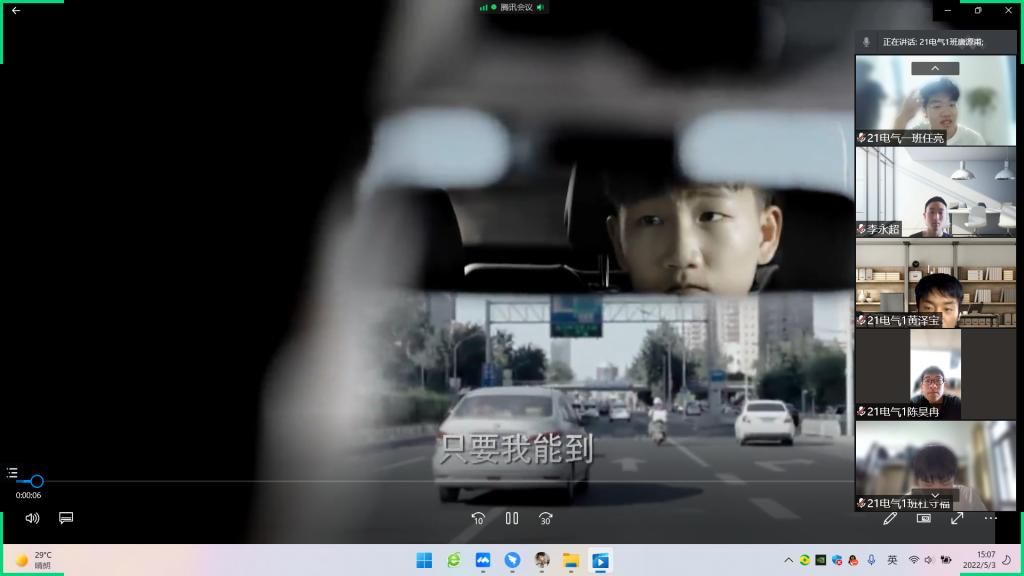Open the weather widget showing 29°C
Image resolution: width=1024 pixels, height=576 pixels.
pyautogui.click(x=34, y=560)
